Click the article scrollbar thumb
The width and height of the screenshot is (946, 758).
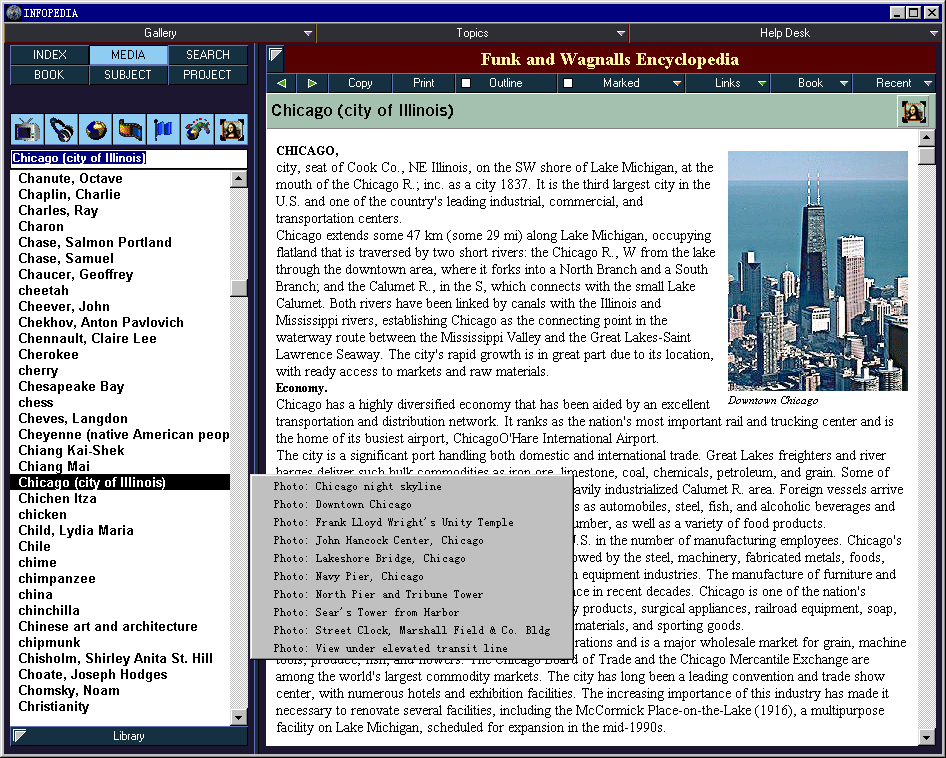927,156
